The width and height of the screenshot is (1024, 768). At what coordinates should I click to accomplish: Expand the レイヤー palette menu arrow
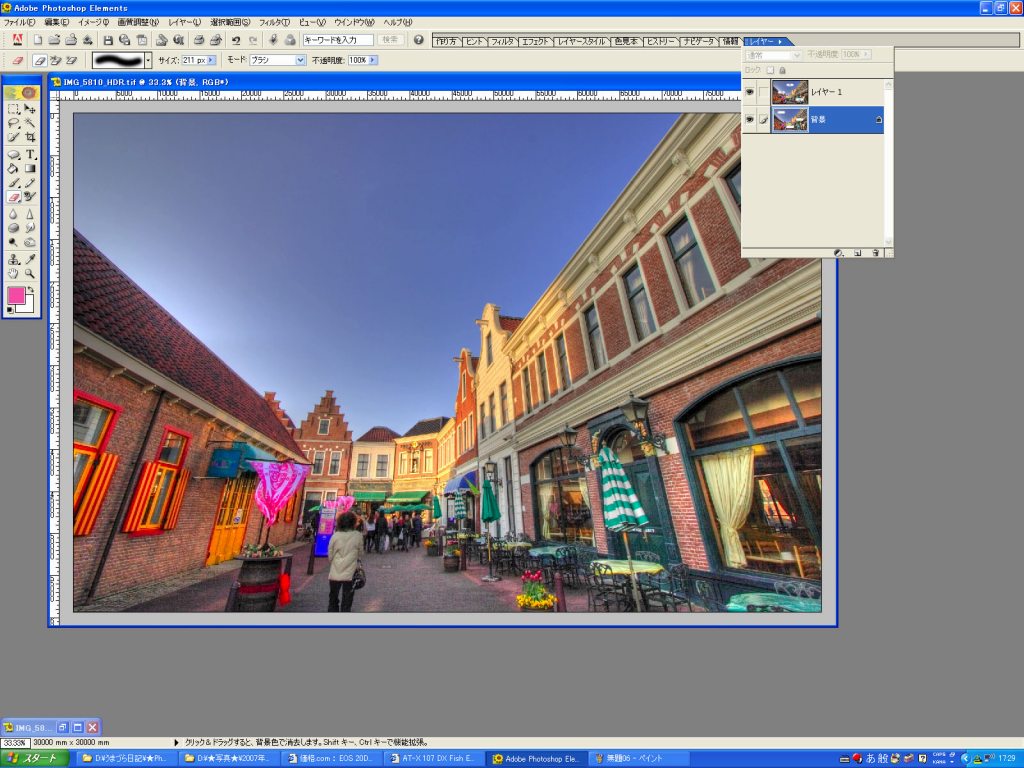[x=780, y=42]
